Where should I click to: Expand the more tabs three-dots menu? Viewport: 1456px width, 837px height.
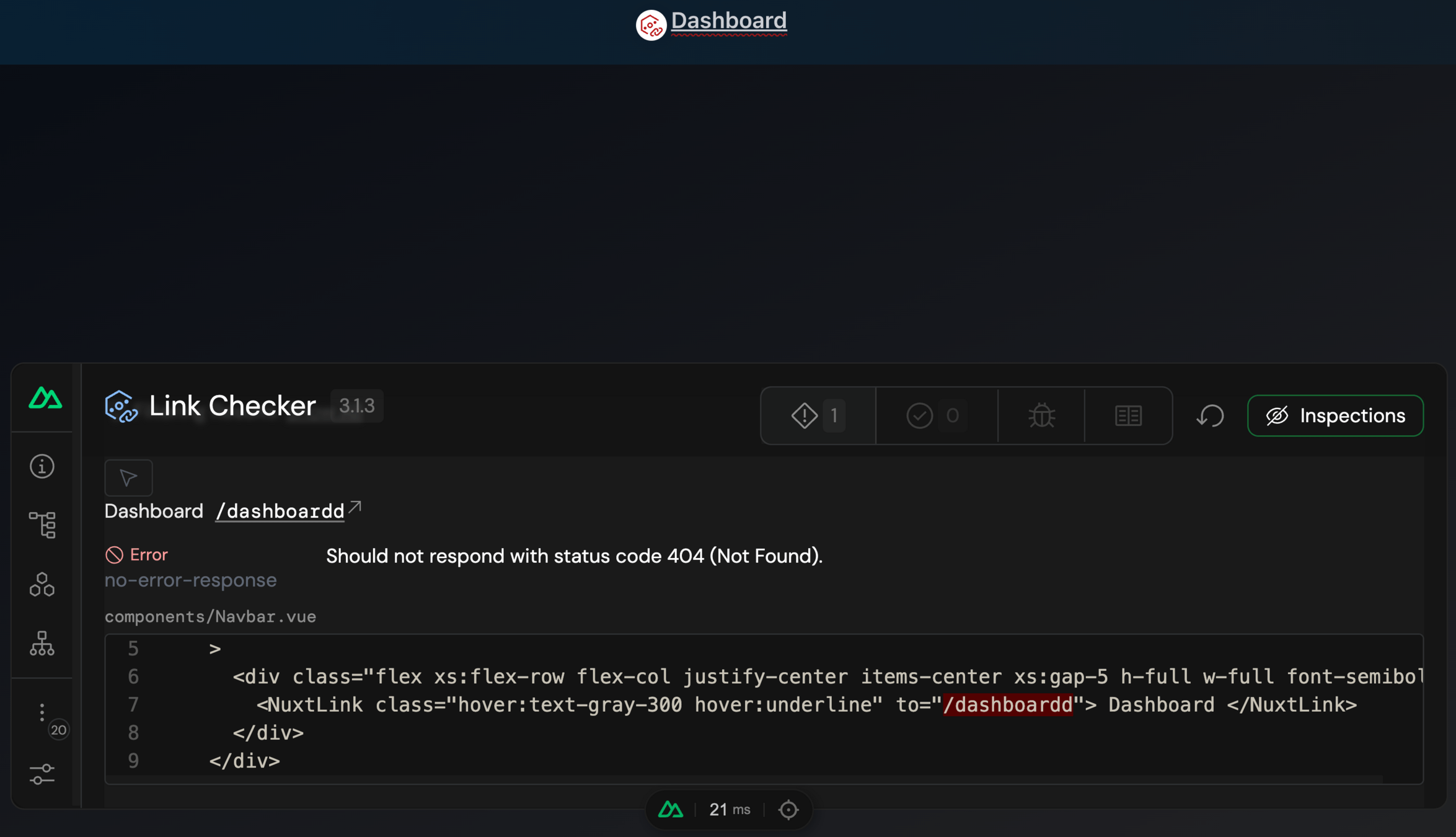[42, 712]
